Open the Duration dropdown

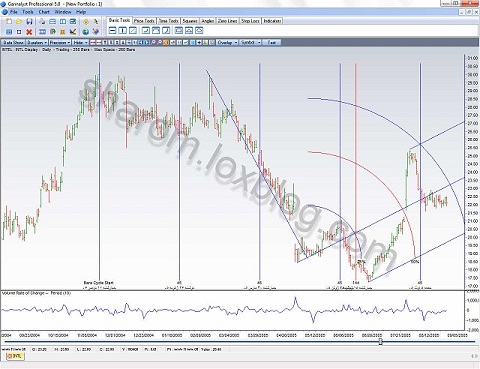(x=37, y=43)
